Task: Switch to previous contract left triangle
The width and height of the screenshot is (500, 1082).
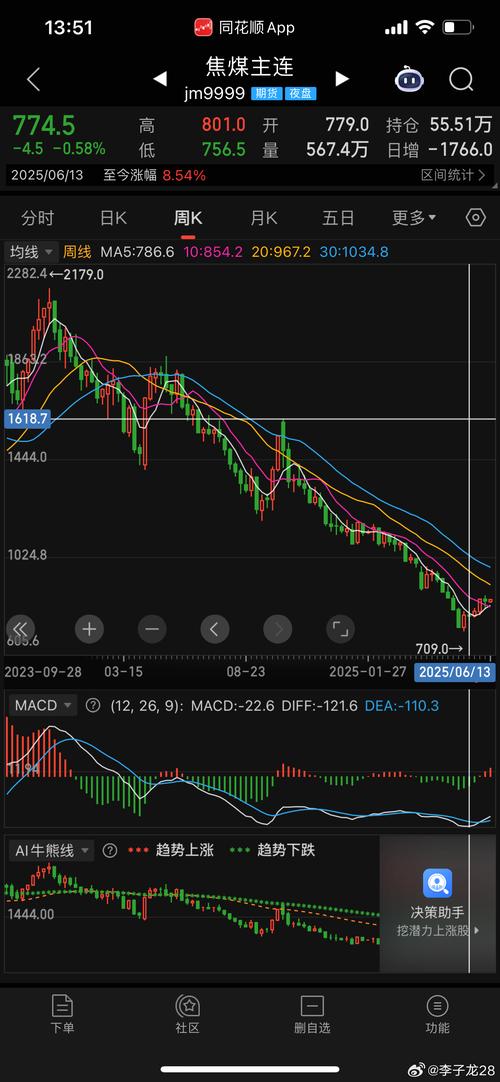Action: pyautogui.click(x=160, y=79)
